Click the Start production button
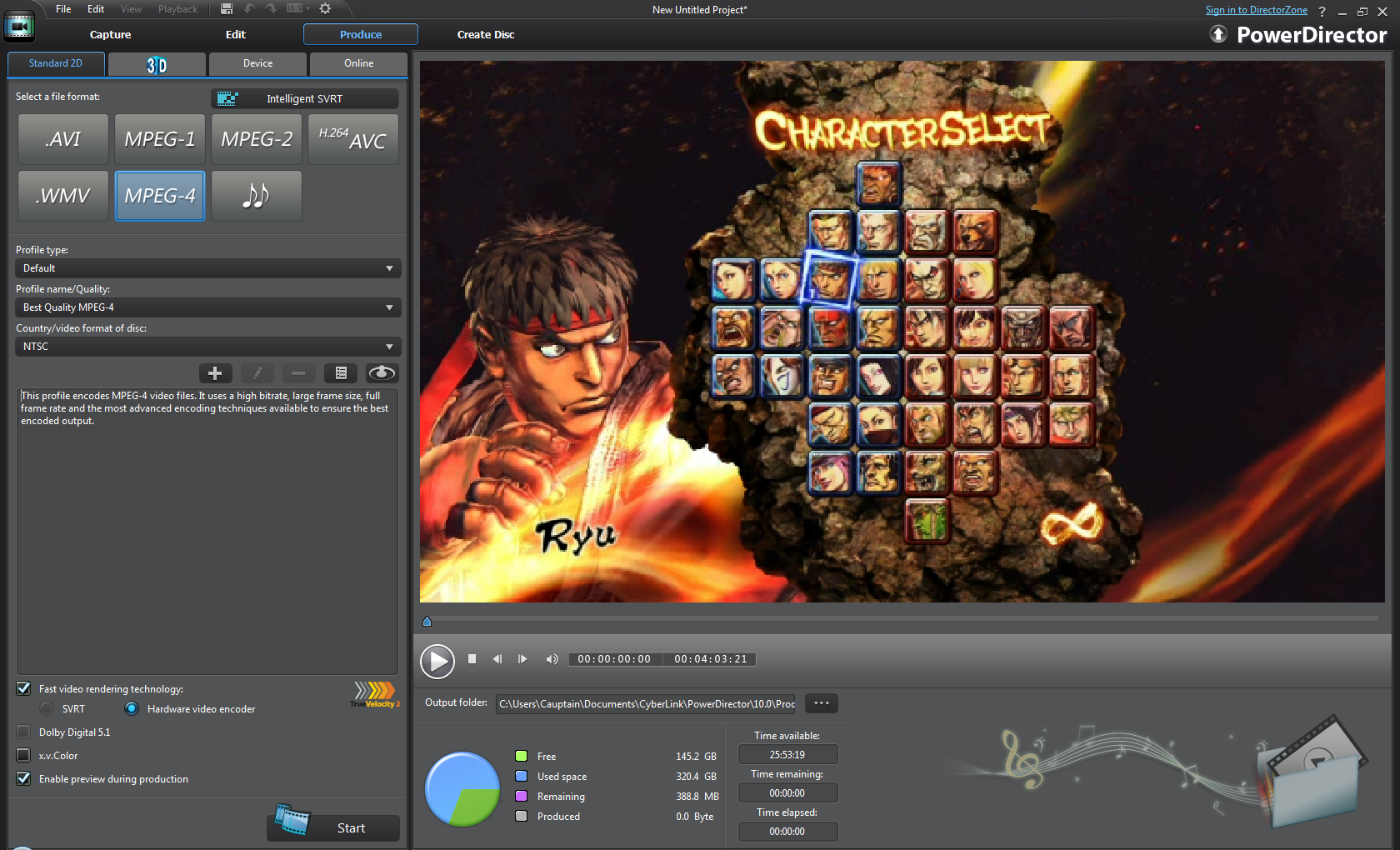The width and height of the screenshot is (1400, 850). click(x=334, y=827)
